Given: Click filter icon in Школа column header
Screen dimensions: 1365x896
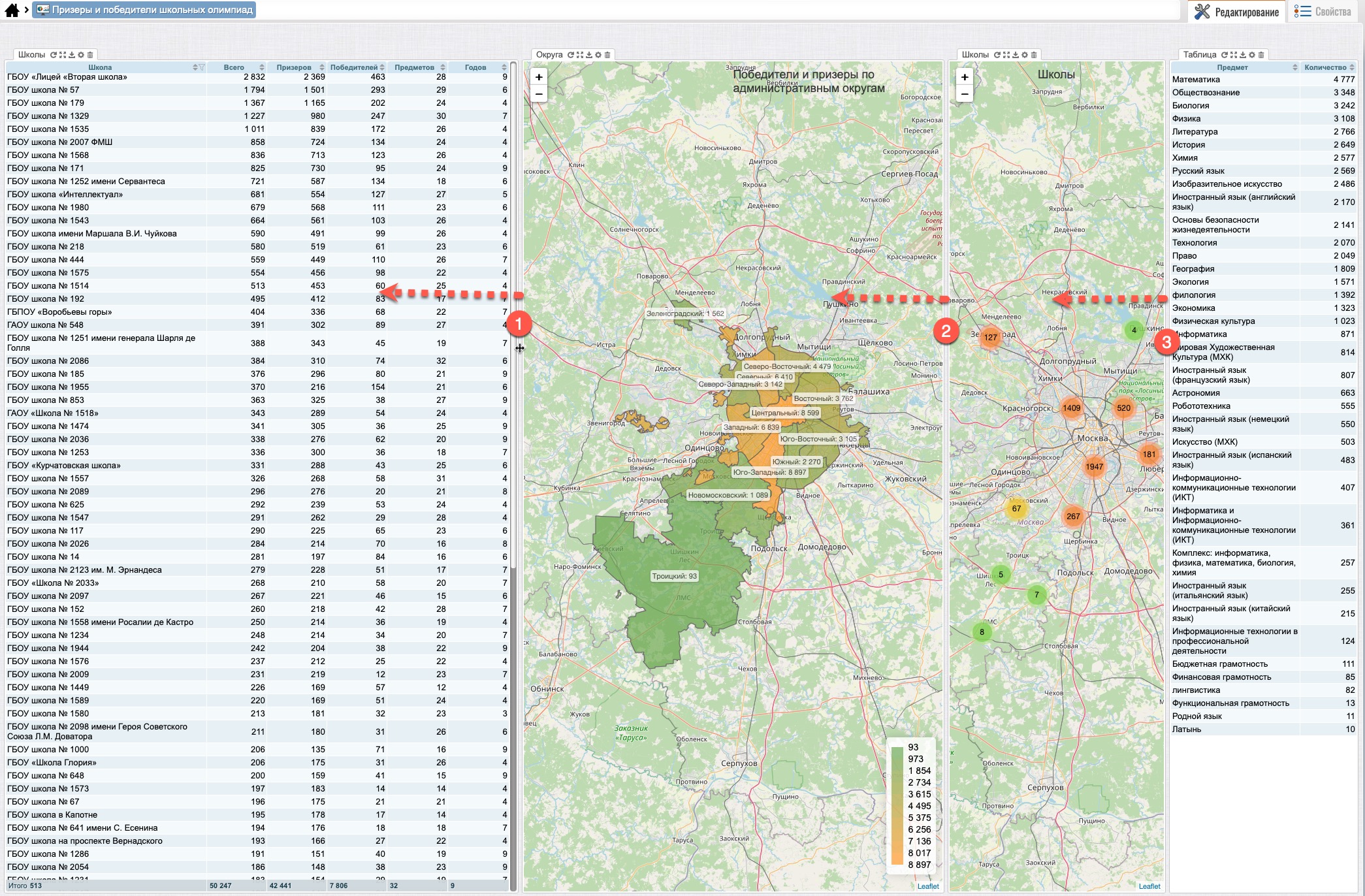Looking at the screenshot, I should [x=202, y=68].
